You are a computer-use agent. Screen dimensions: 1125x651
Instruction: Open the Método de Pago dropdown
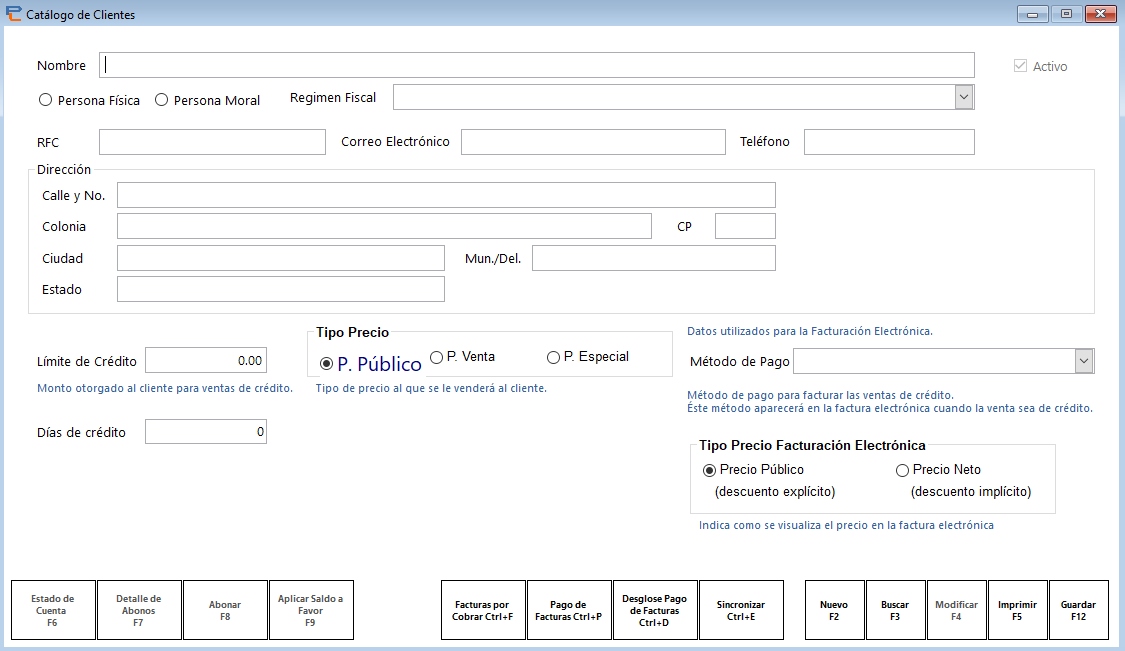click(1083, 361)
